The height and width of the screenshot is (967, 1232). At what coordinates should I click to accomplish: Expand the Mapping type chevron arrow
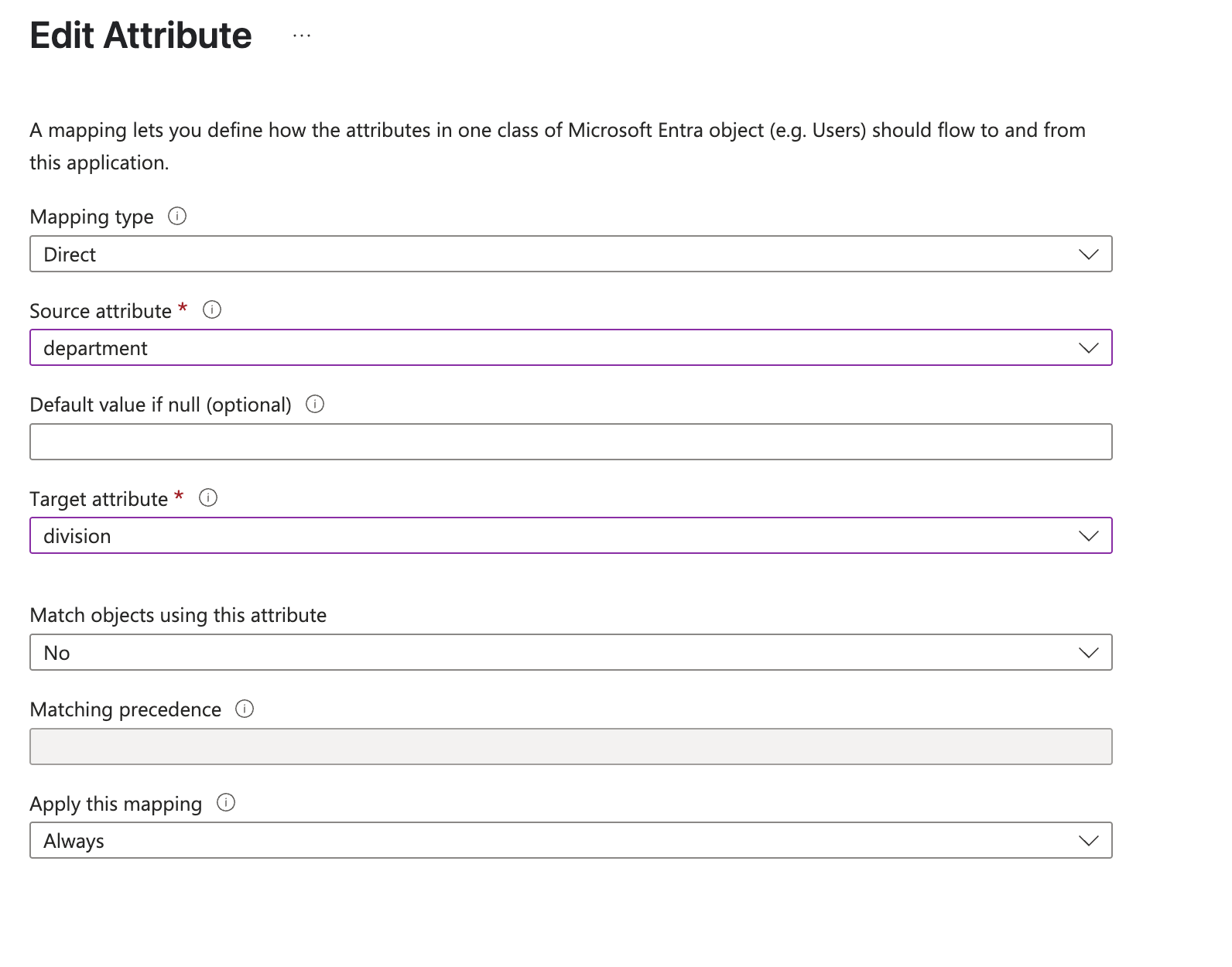point(1088,255)
